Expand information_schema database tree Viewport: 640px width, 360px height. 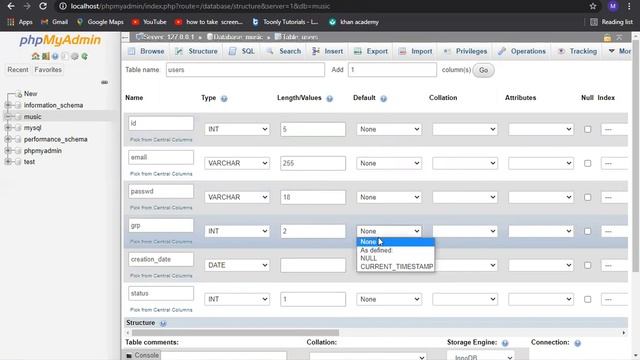point(8,105)
